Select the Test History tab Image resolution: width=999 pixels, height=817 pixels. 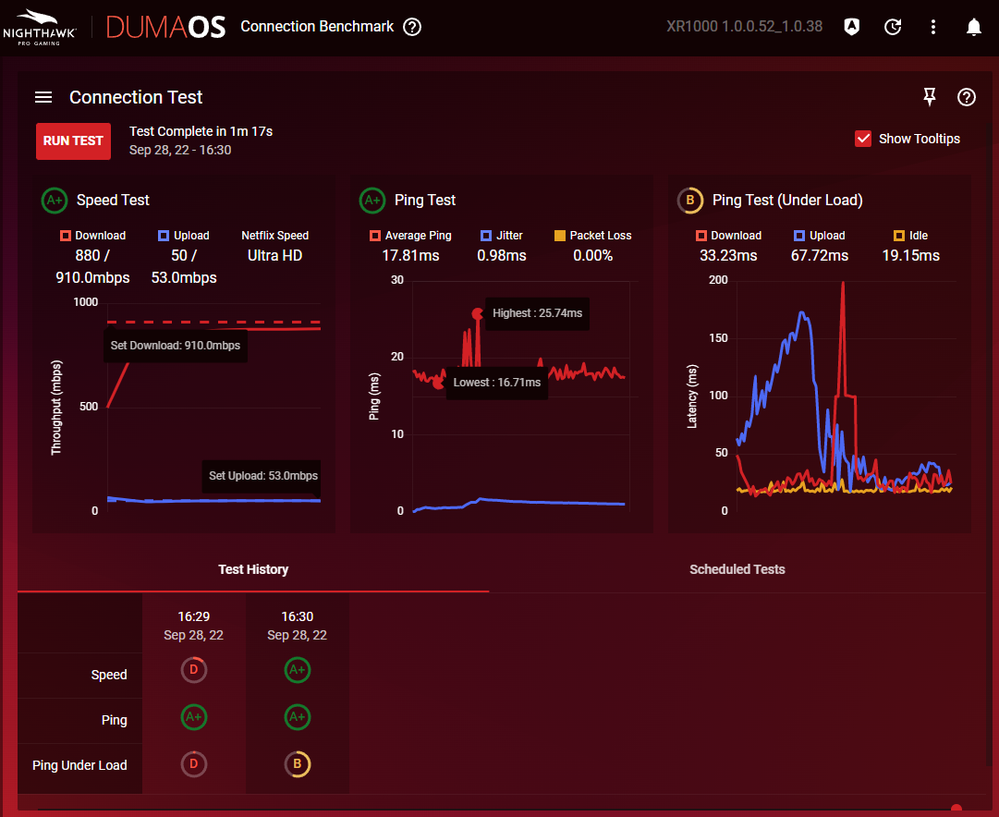(253, 569)
